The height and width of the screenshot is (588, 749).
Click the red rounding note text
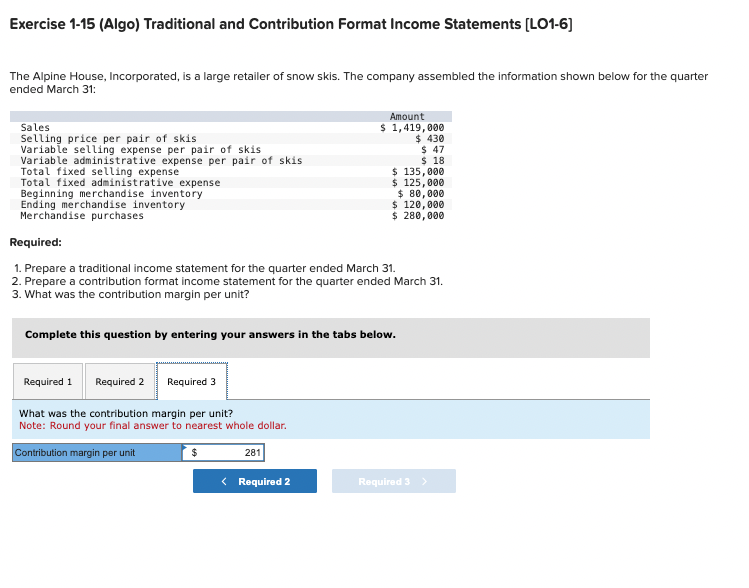point(153,426)
